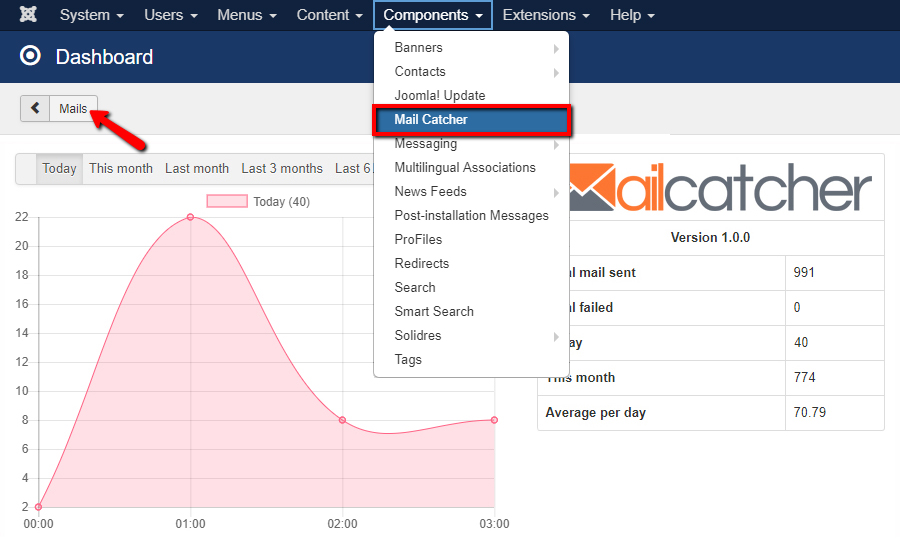The height and width of the screenshot is (540, 900).
Task: Open the Users dropdown menu
Action: click(170, 15)
